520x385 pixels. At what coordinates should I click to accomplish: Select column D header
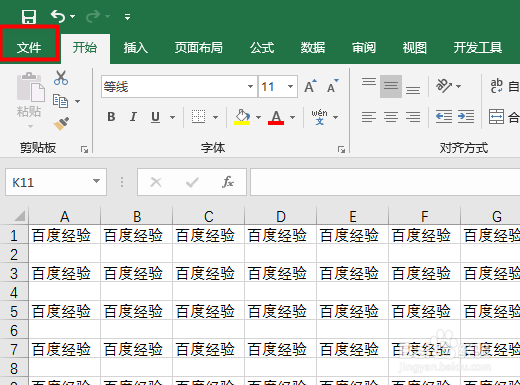(x=281, y=216)
